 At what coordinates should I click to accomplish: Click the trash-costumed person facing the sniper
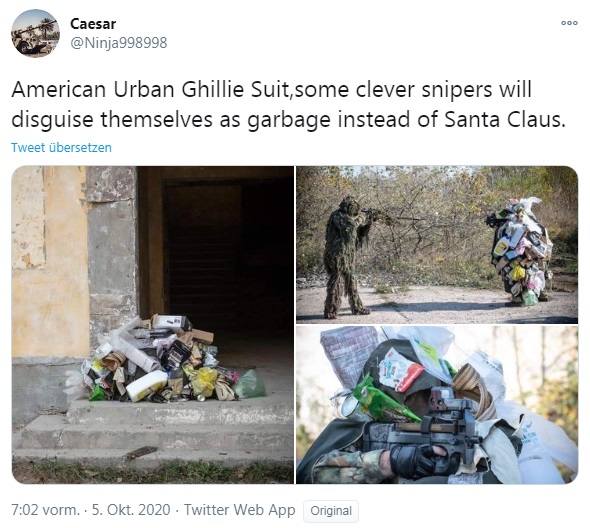520,251
